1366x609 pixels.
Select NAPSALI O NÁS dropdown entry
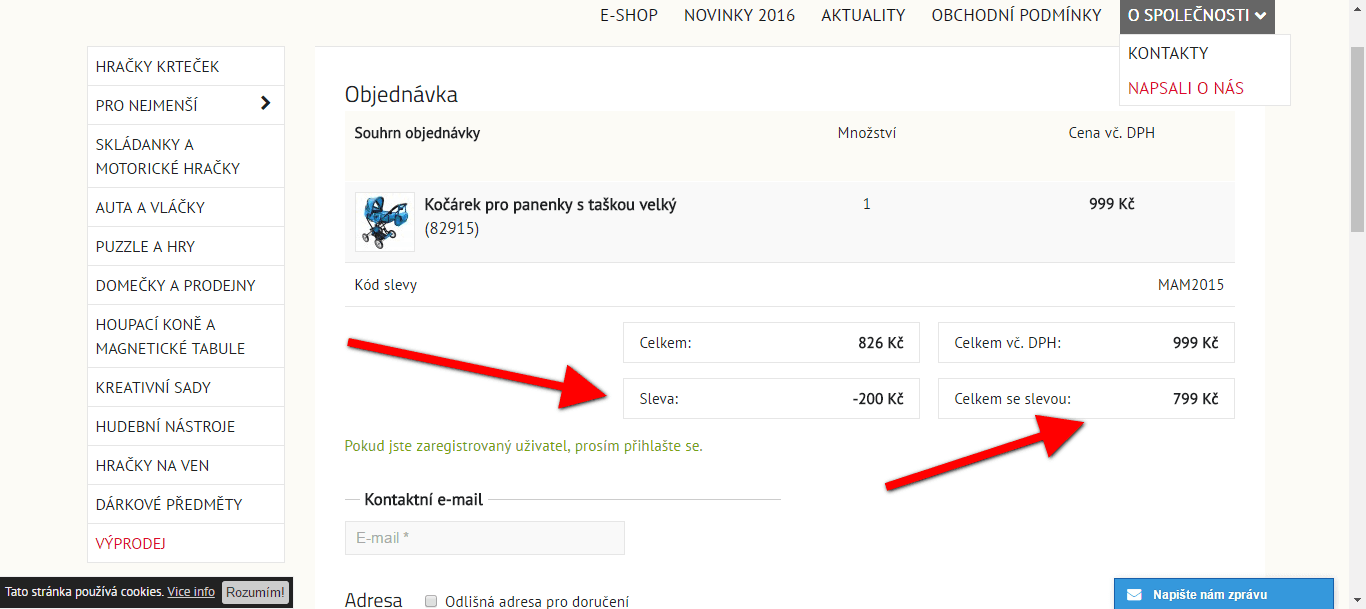point(1186,88)
